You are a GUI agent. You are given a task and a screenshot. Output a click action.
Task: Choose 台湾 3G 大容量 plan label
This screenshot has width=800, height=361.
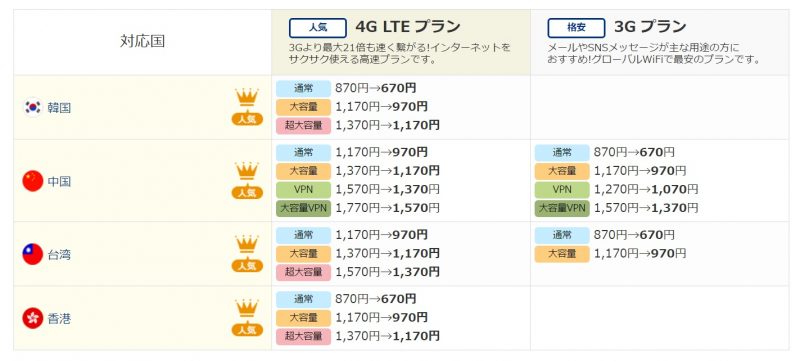pos(562,254)
